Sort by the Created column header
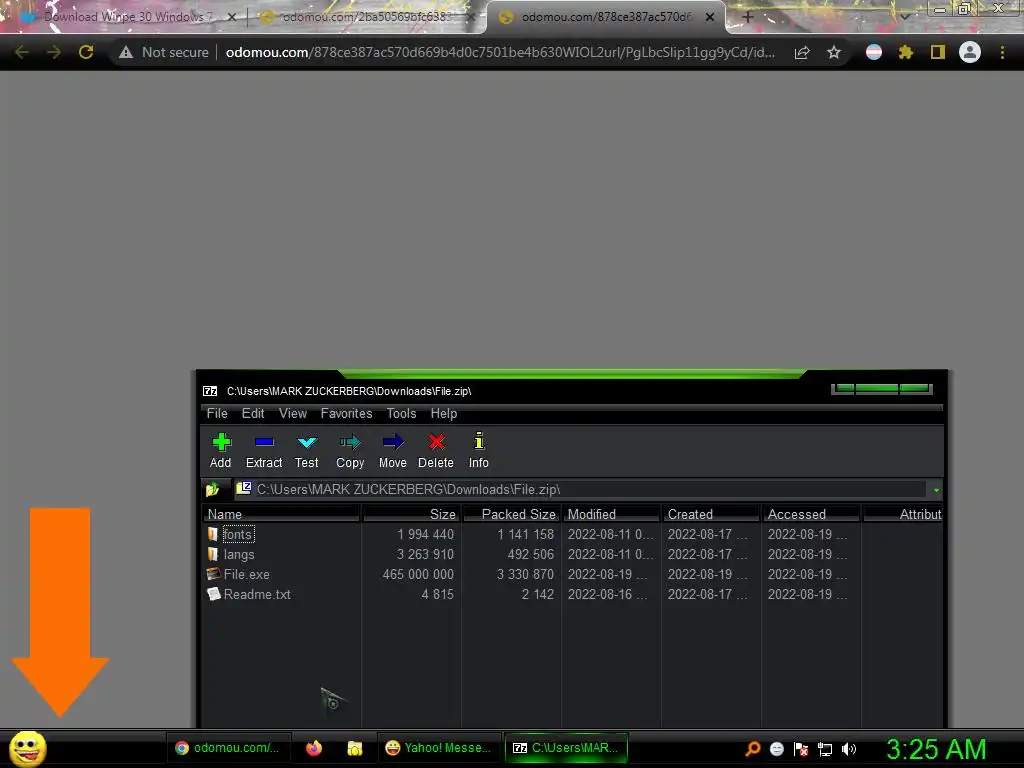 711,514
